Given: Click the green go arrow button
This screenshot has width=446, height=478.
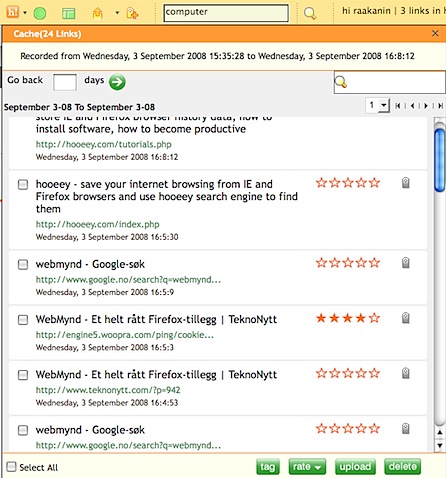Looking at the screenshot, I should point(117,82).
